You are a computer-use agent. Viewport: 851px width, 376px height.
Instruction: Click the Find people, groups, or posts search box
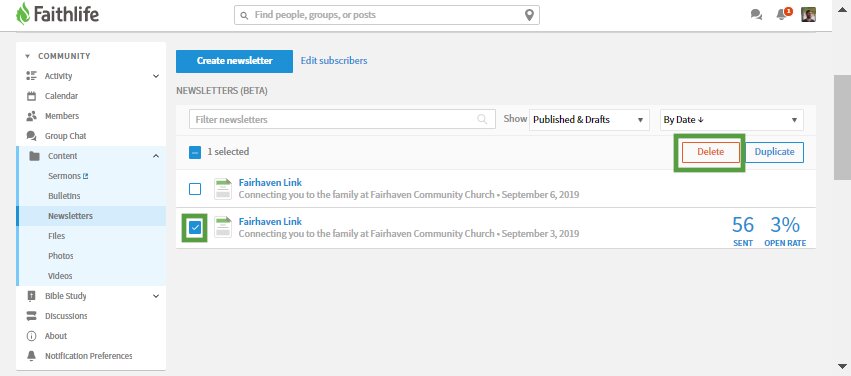click(x=387, y=15)
